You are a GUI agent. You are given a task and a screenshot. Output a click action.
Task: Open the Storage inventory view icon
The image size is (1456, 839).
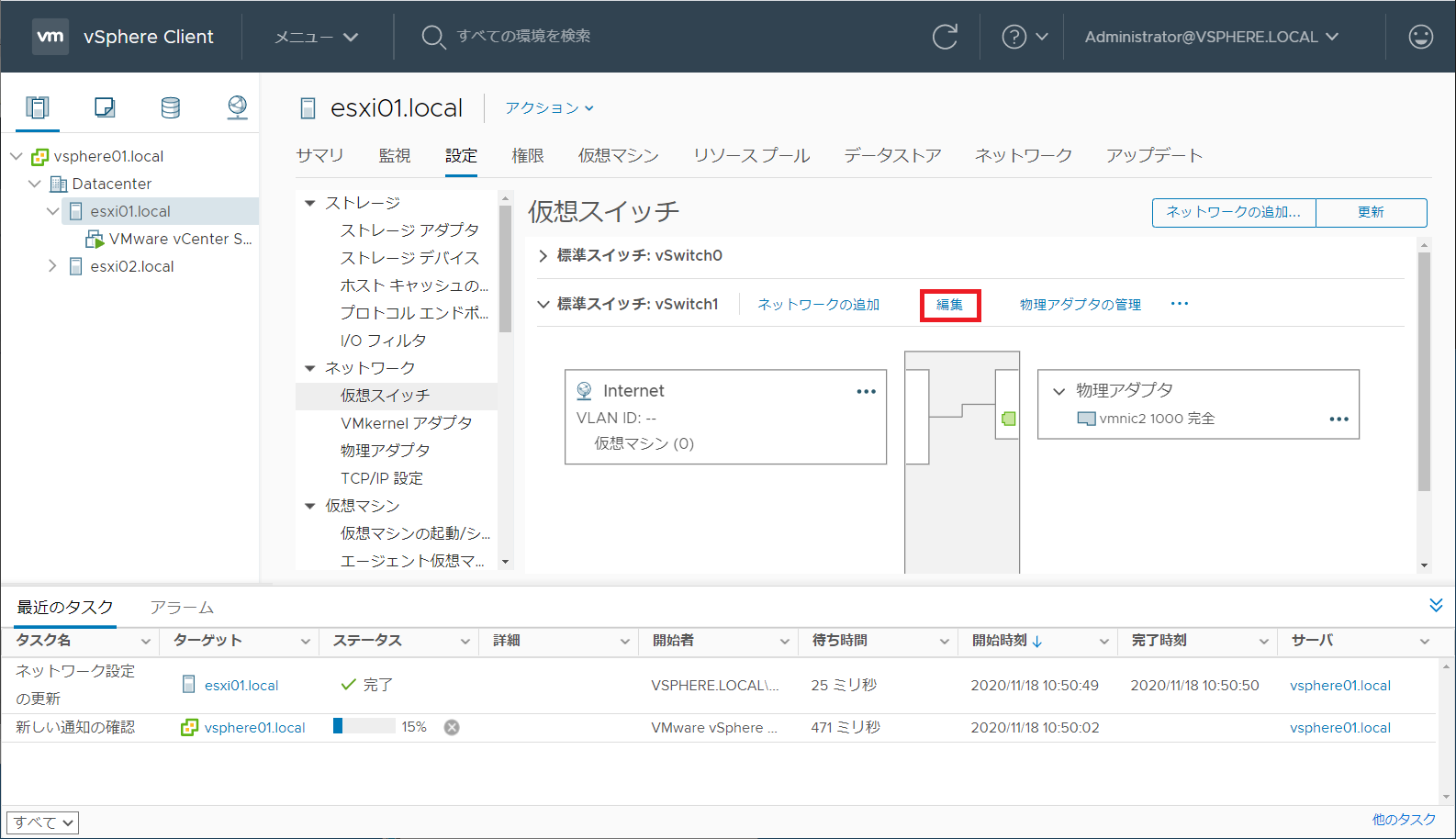coord(171,107)
